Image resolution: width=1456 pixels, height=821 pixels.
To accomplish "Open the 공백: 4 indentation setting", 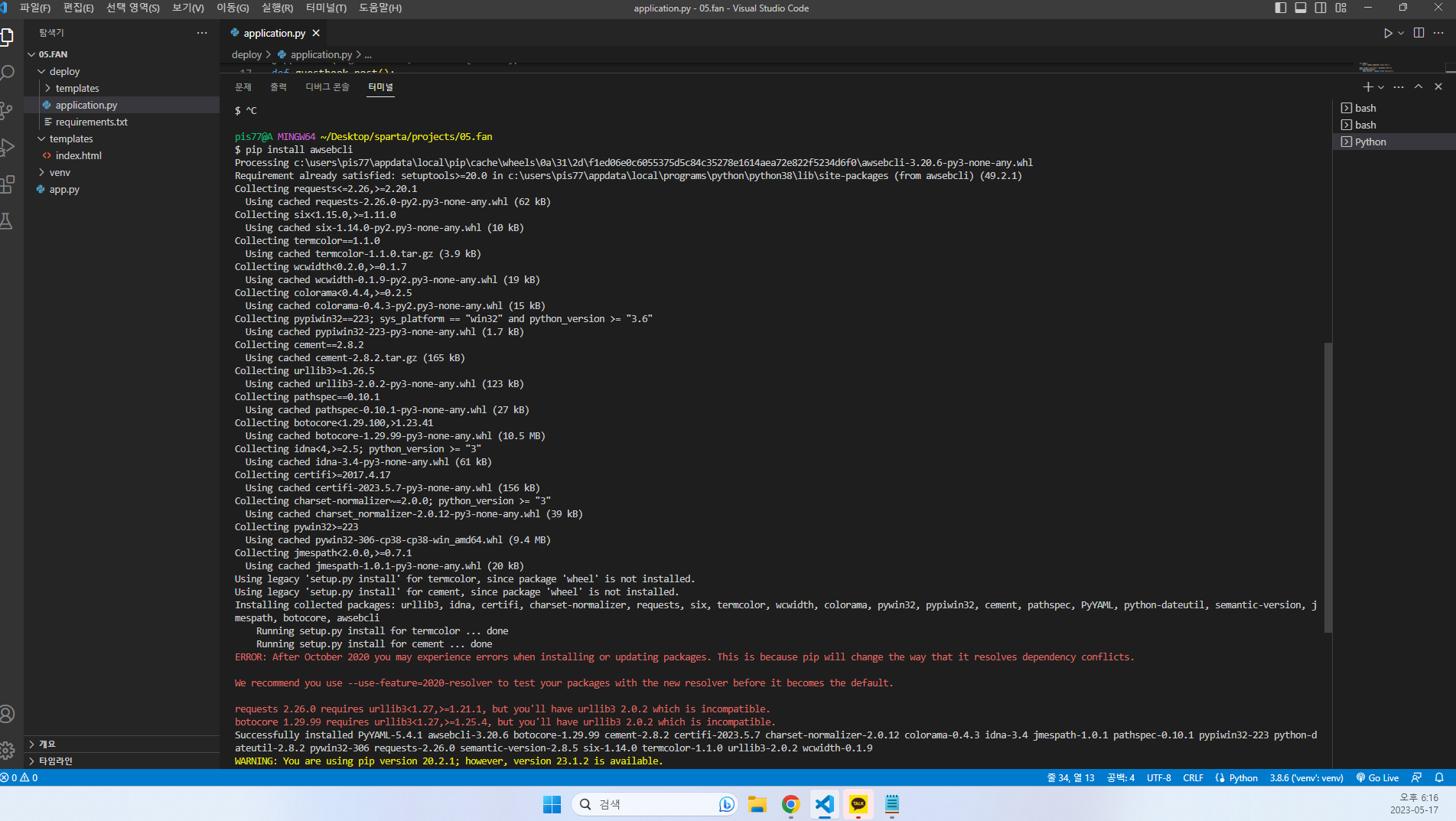I will (x=1121, y=777).
